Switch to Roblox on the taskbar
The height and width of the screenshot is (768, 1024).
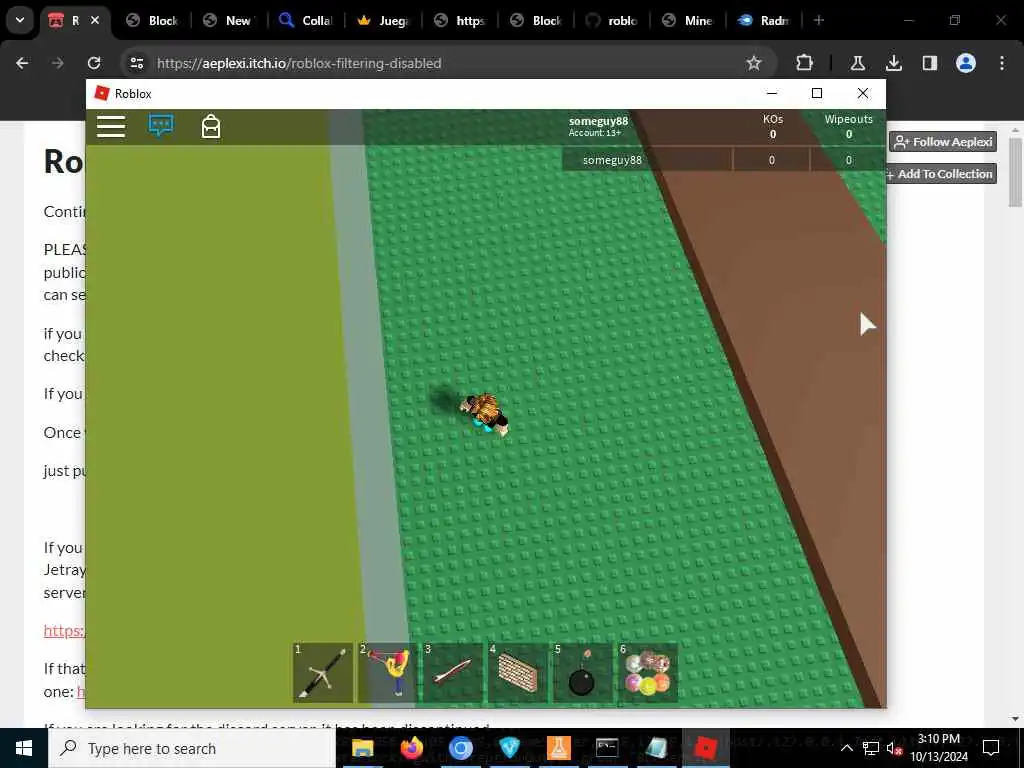pyautogui.click(x=705, y=748)
